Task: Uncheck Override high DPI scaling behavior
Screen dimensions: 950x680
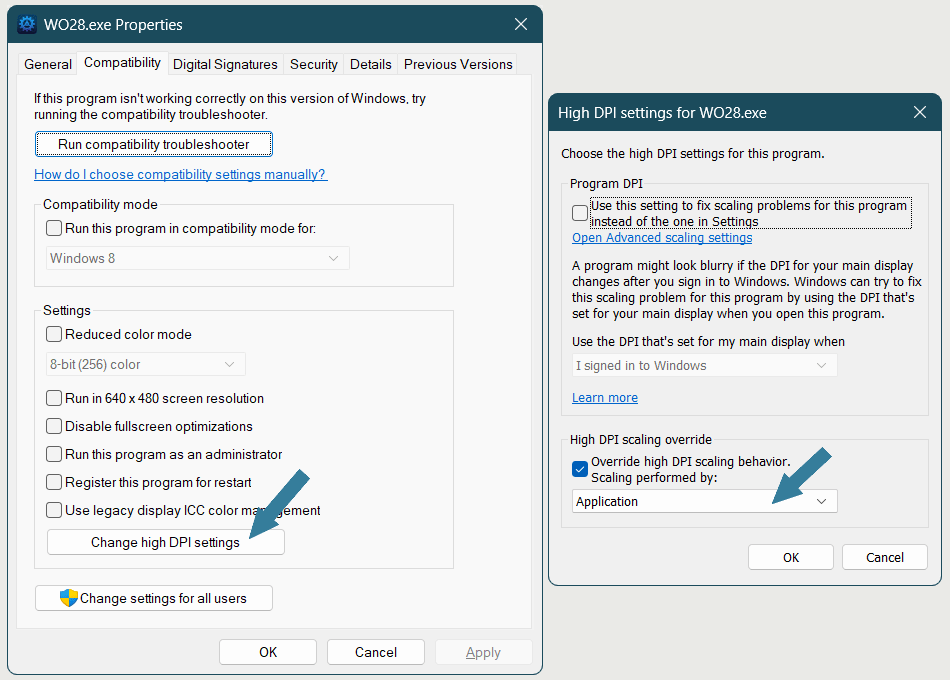Action: pos(580,469)
